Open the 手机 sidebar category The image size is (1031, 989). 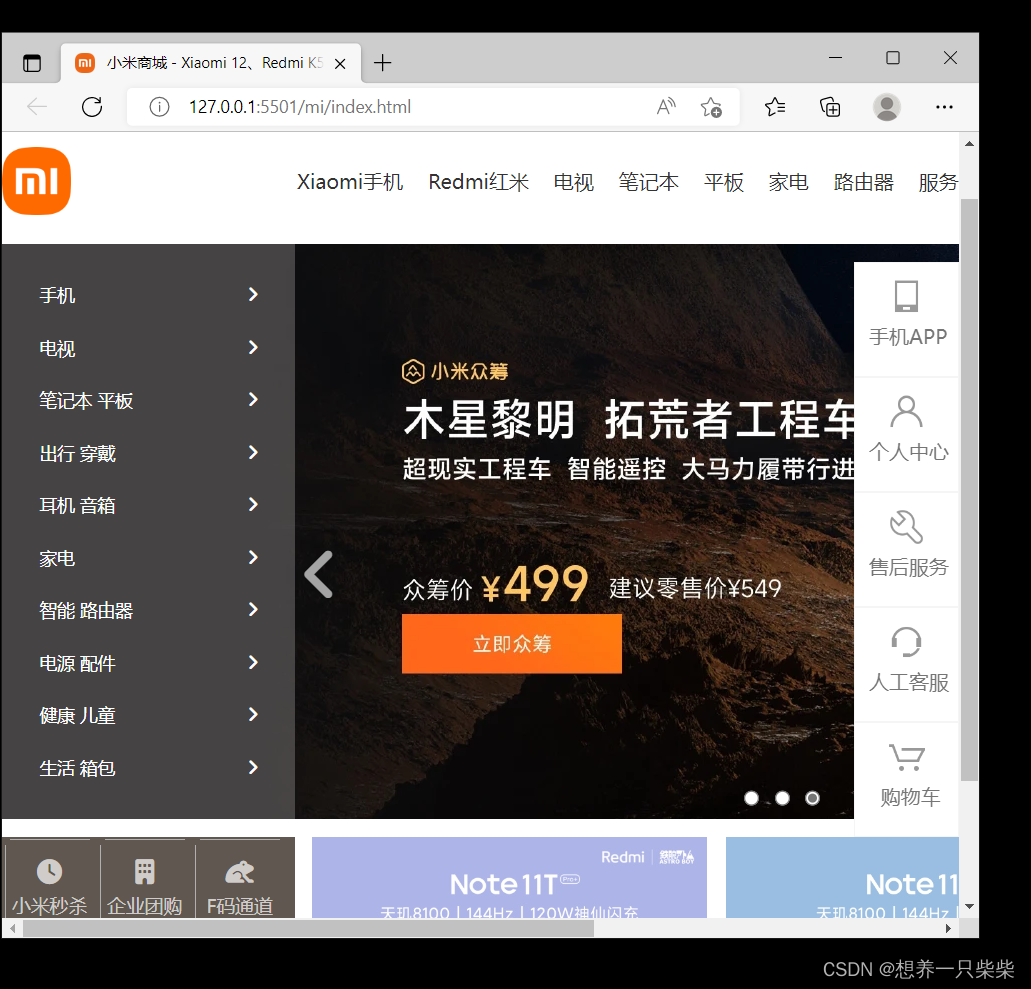[x=57, y=295]
